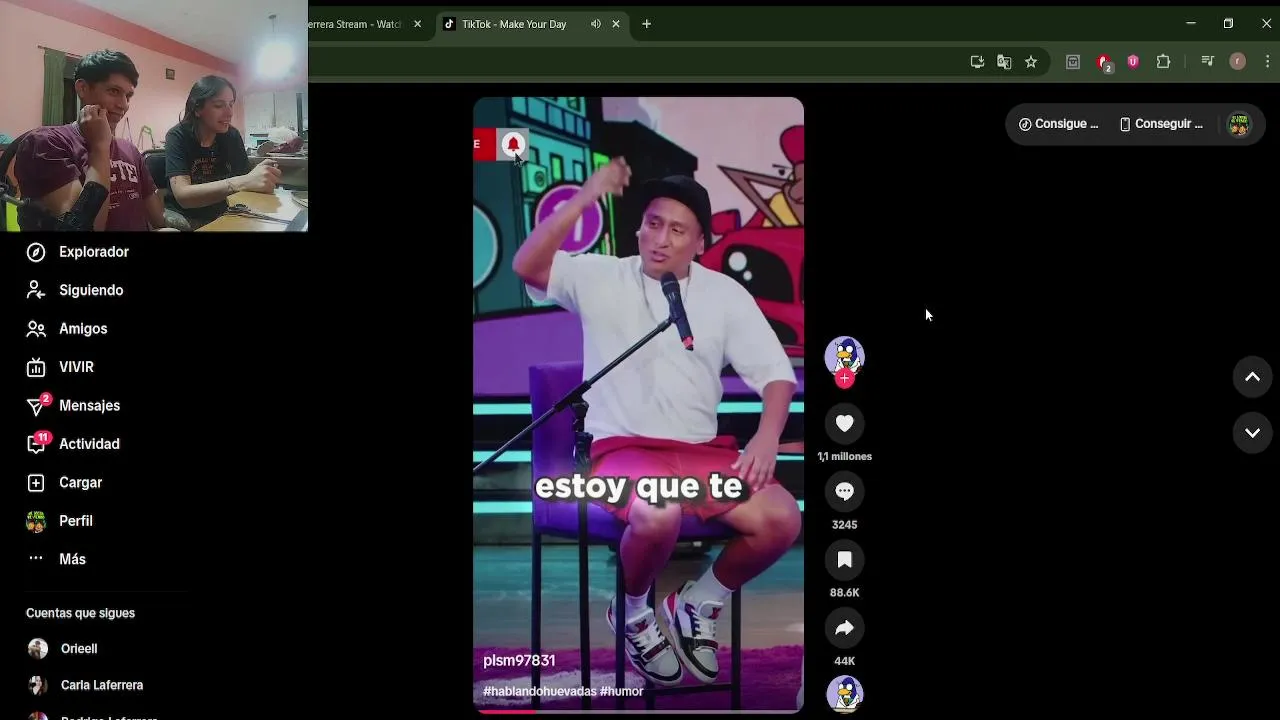Screen dimensions: 1280x720
Task: Bookmark this page with star icon
Action: [1031, 62]
